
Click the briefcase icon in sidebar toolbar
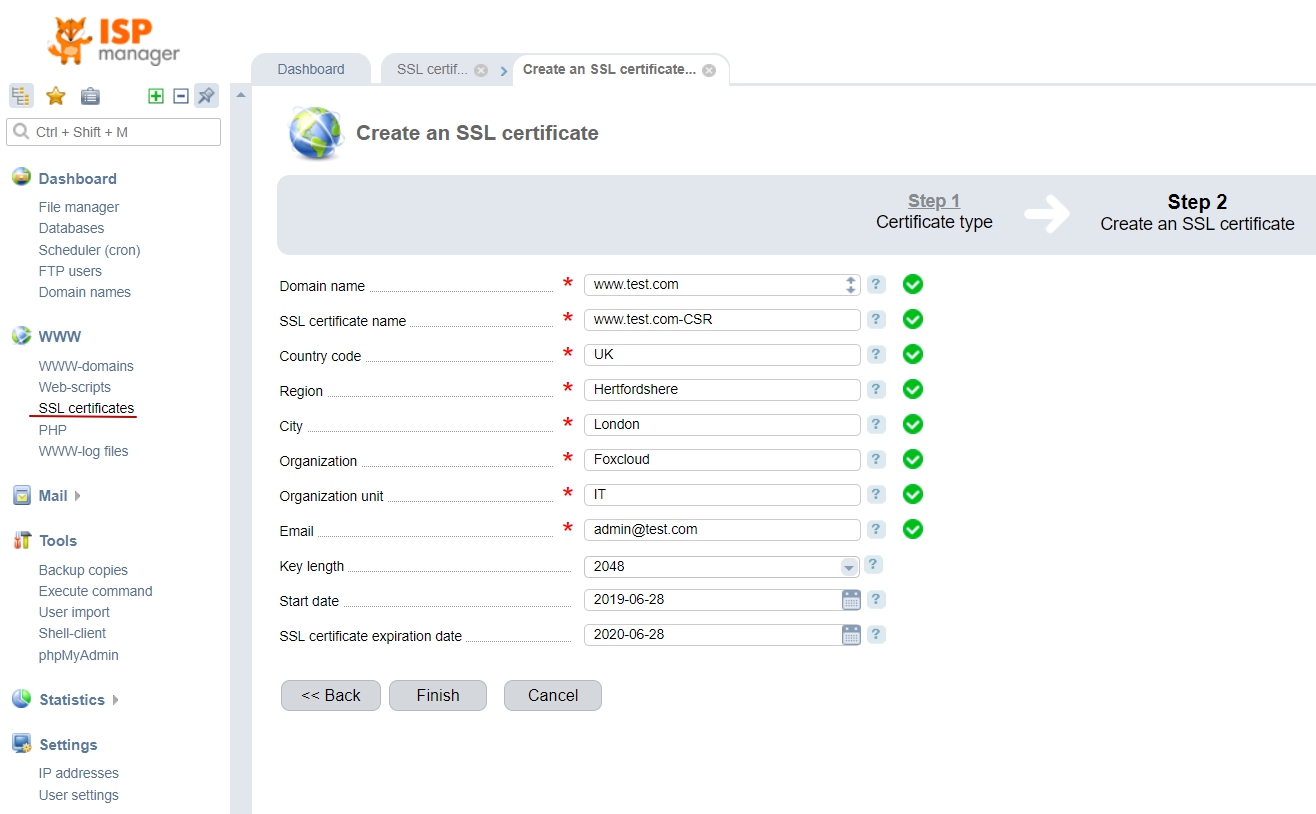[90, 96]
